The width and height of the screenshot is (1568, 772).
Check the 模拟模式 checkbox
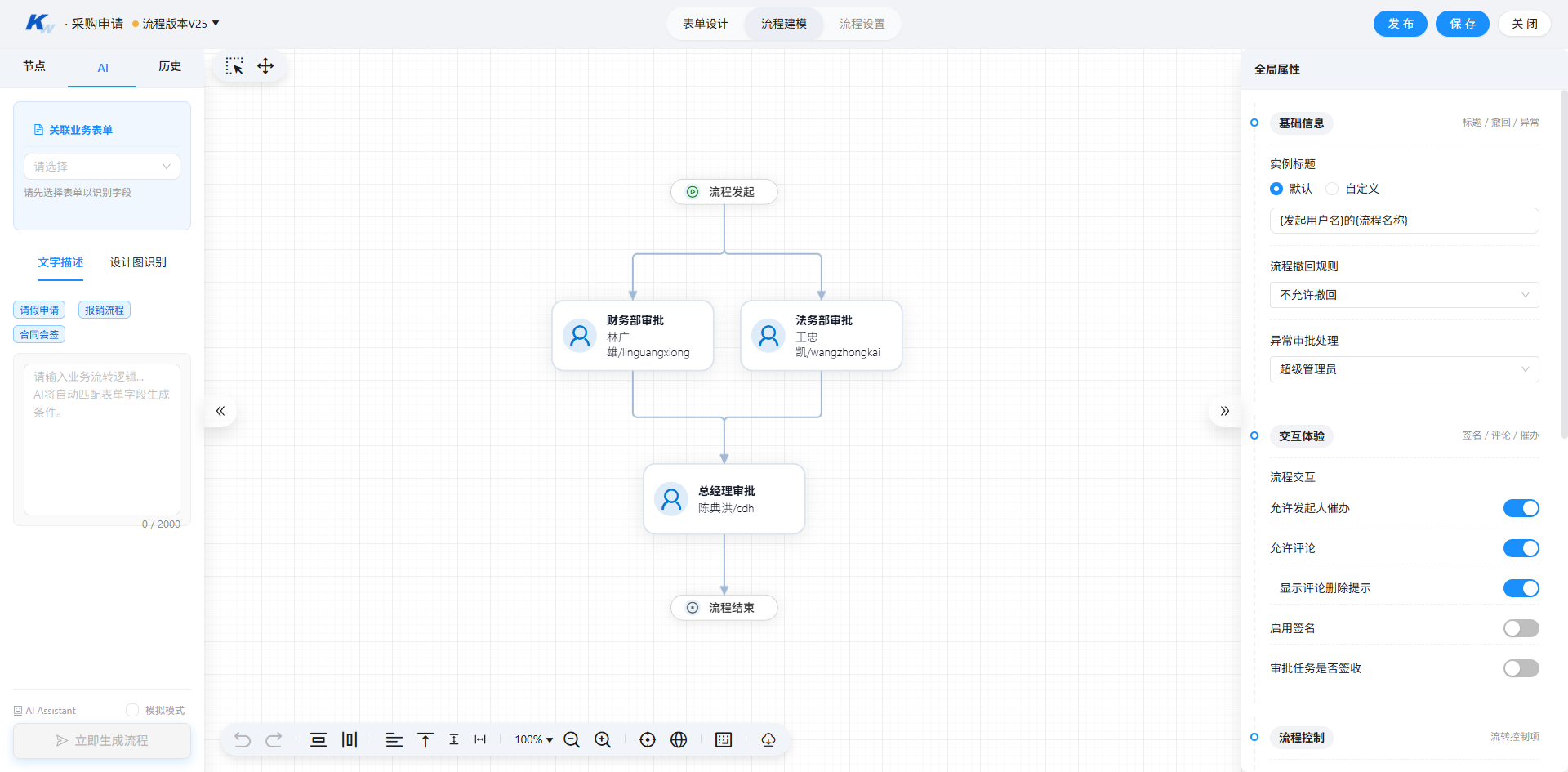(132, 710)
